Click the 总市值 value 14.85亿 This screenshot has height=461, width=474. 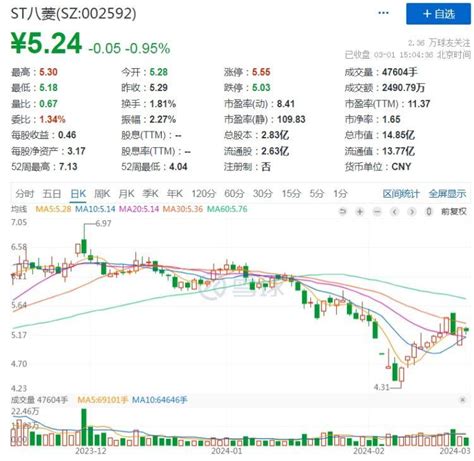(399, 135)
